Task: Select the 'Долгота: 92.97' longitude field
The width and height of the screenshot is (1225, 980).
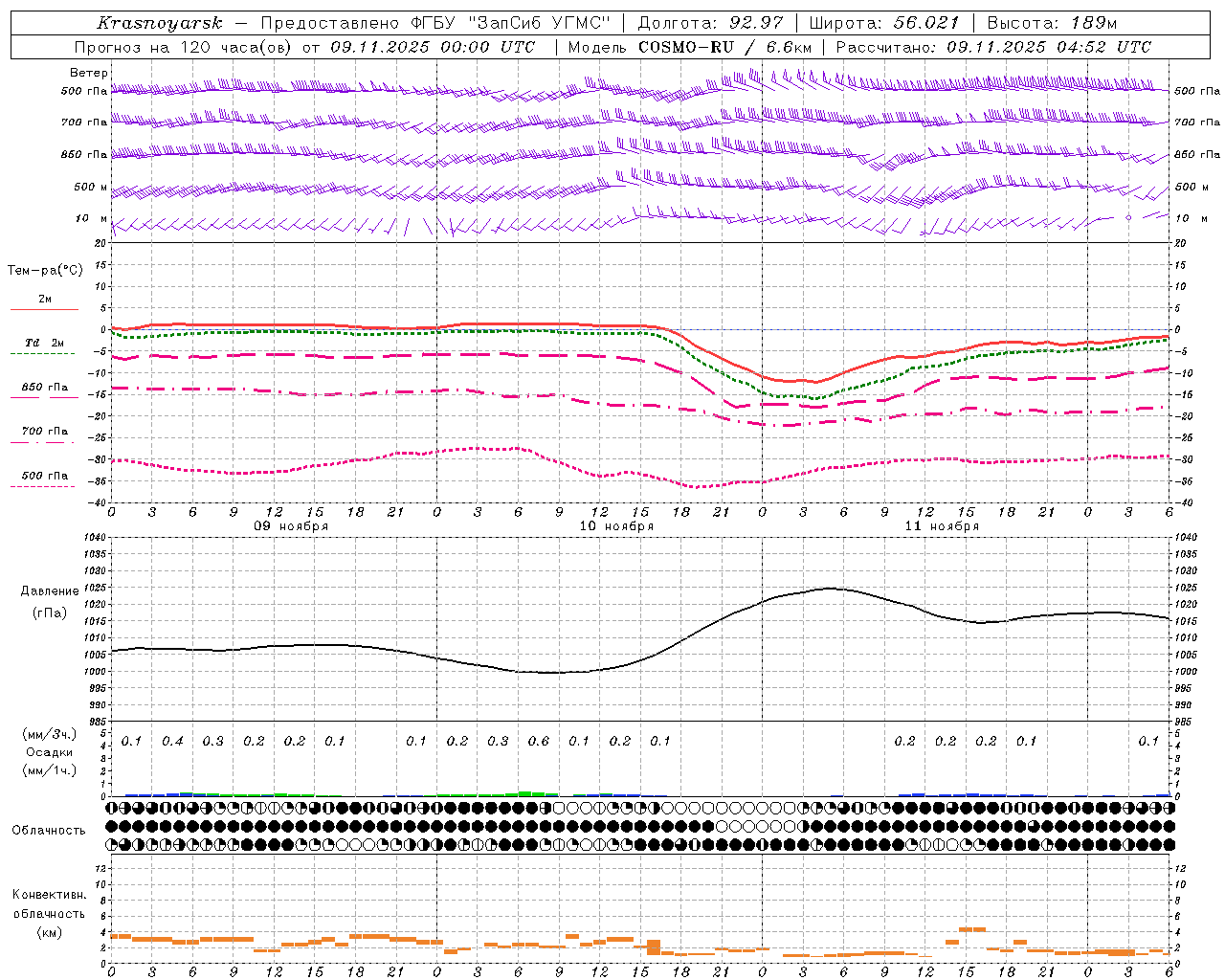Action: [x=710, y=23]
